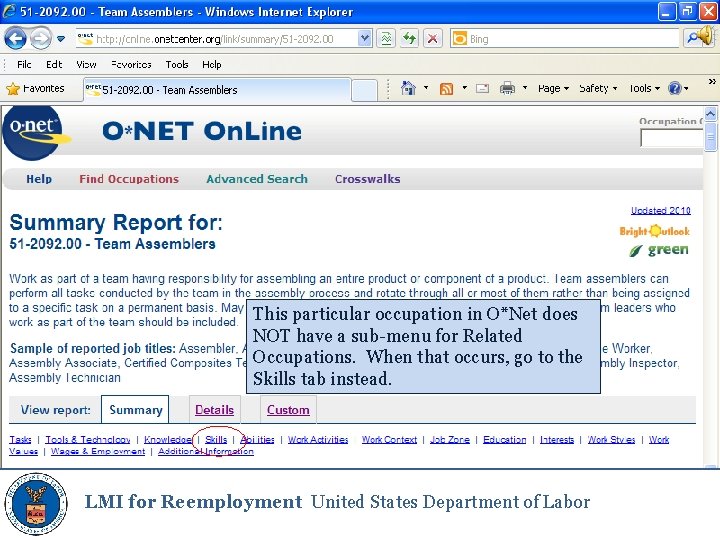Click the Bing search box
Image resolution: width=720 pixels, height=540 pixels.
coord(564,39)
